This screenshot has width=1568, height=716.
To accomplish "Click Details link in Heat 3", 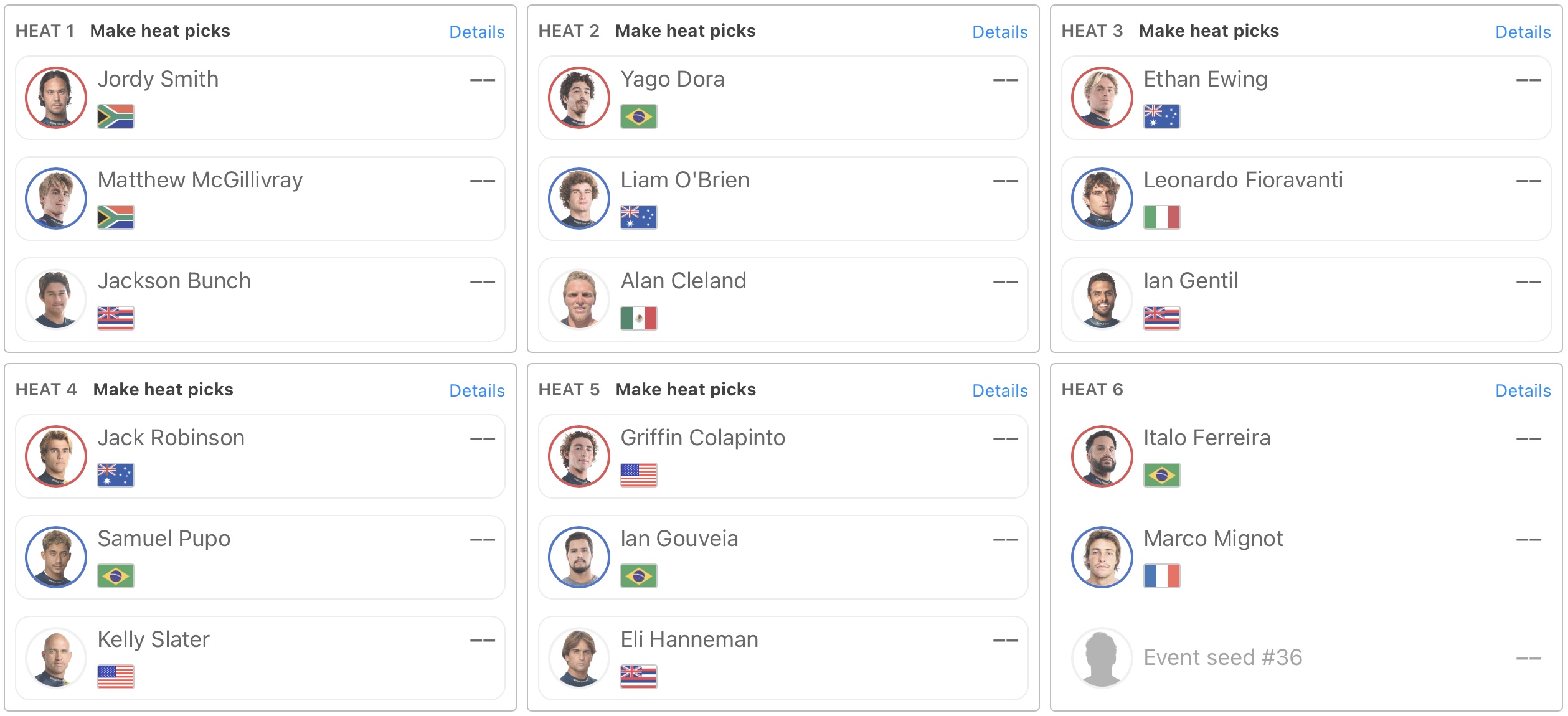I will 1523,32.
